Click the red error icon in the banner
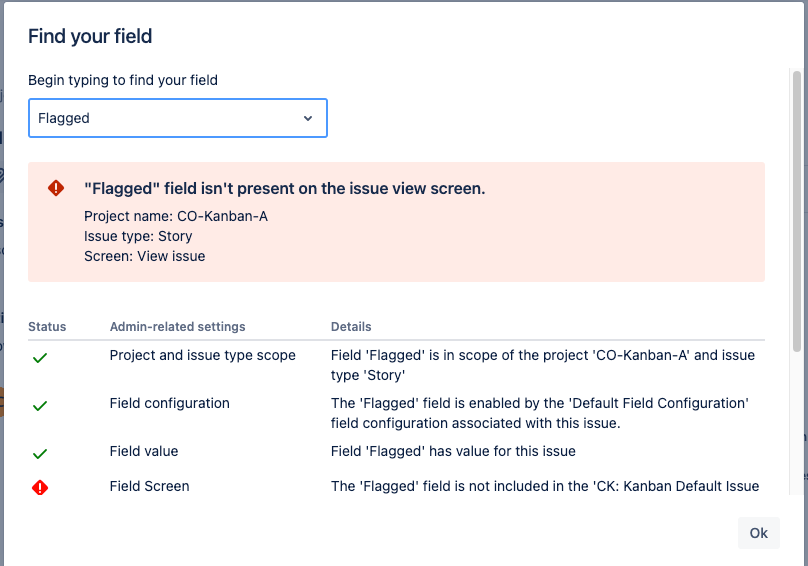Screen dimensions: 808x566 (56, 188)
